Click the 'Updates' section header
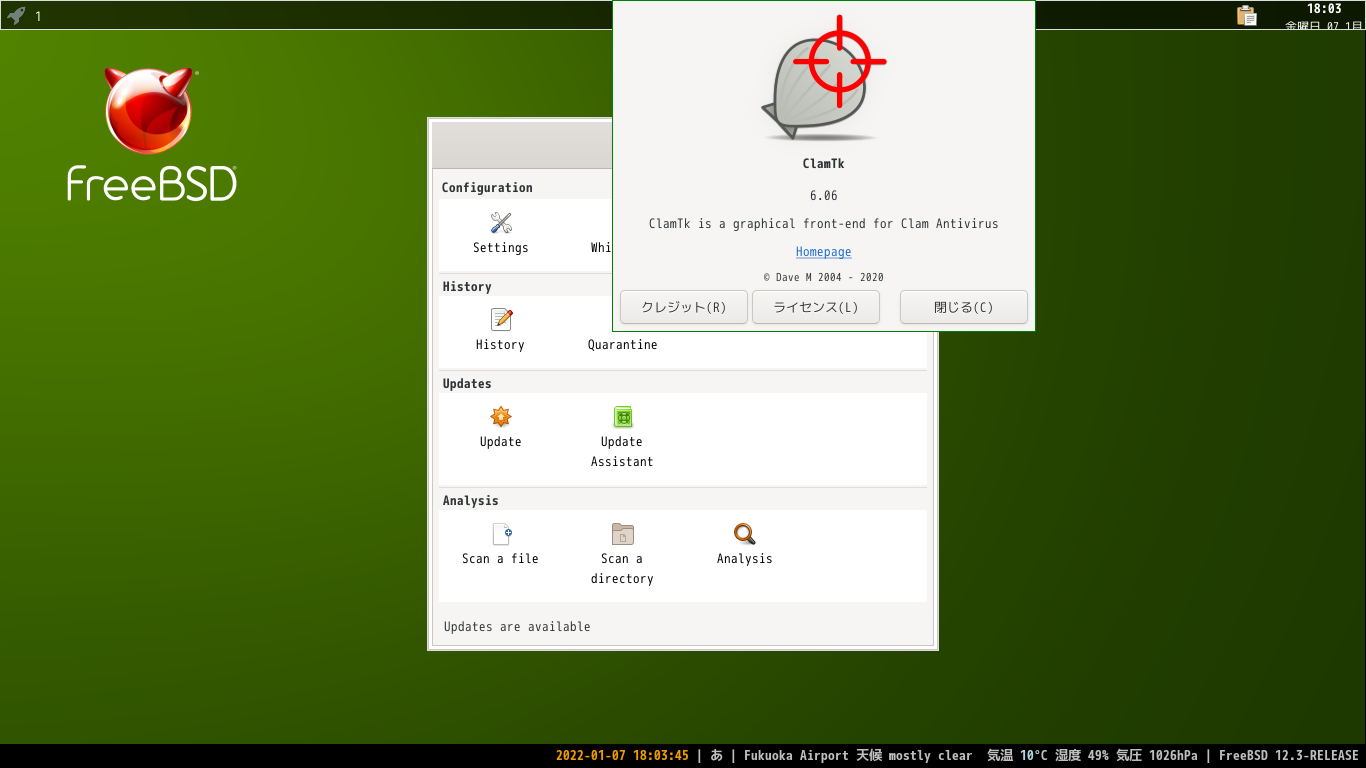The width and height of the screenshot is (1366, 768). pos(467,384)
